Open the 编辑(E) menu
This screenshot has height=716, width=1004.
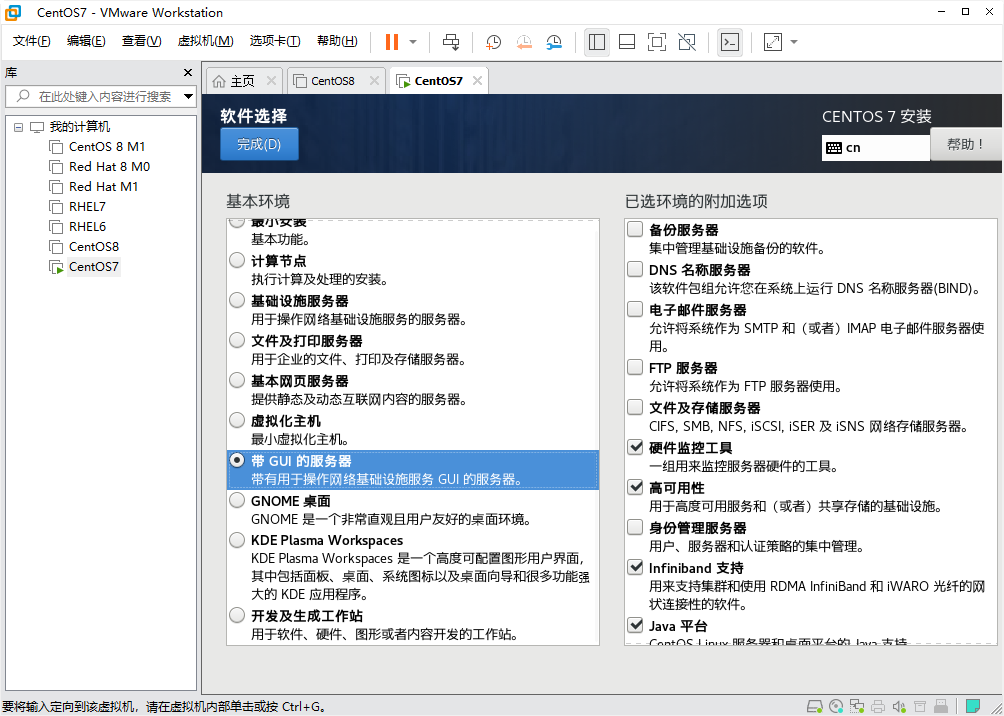86,41
